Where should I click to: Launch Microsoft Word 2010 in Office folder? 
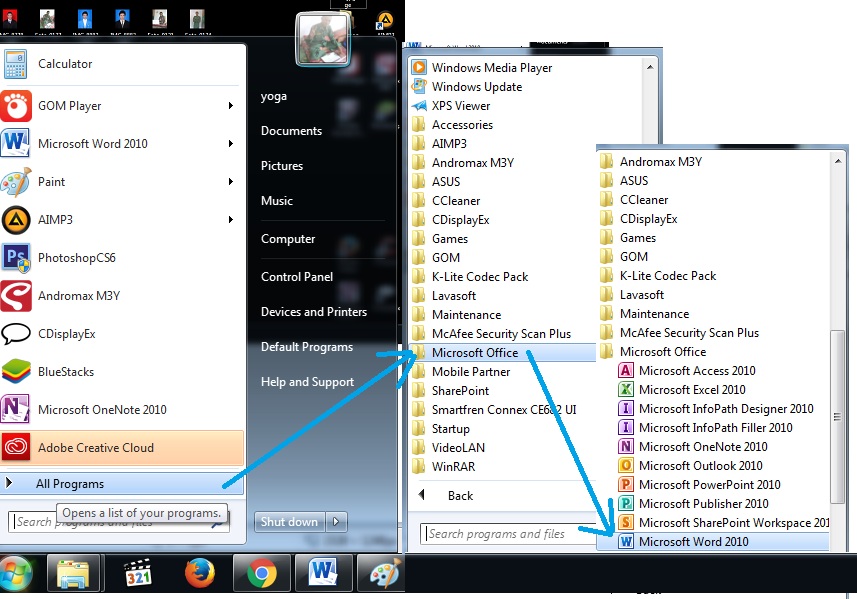[x=714, y=542]
